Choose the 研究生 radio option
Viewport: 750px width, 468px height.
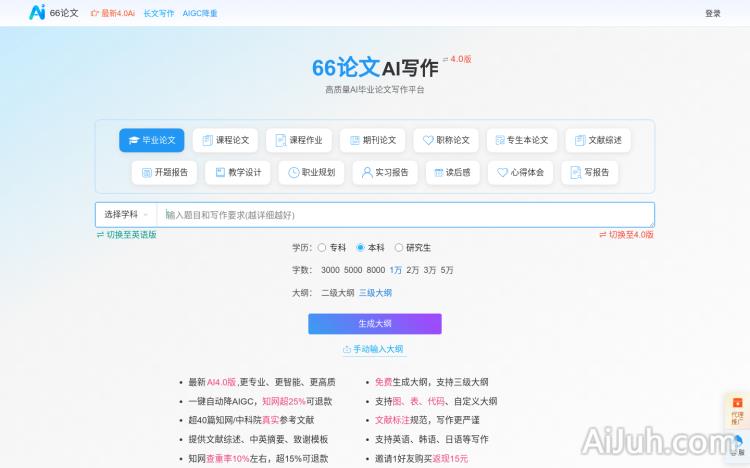tap(399, 247)
